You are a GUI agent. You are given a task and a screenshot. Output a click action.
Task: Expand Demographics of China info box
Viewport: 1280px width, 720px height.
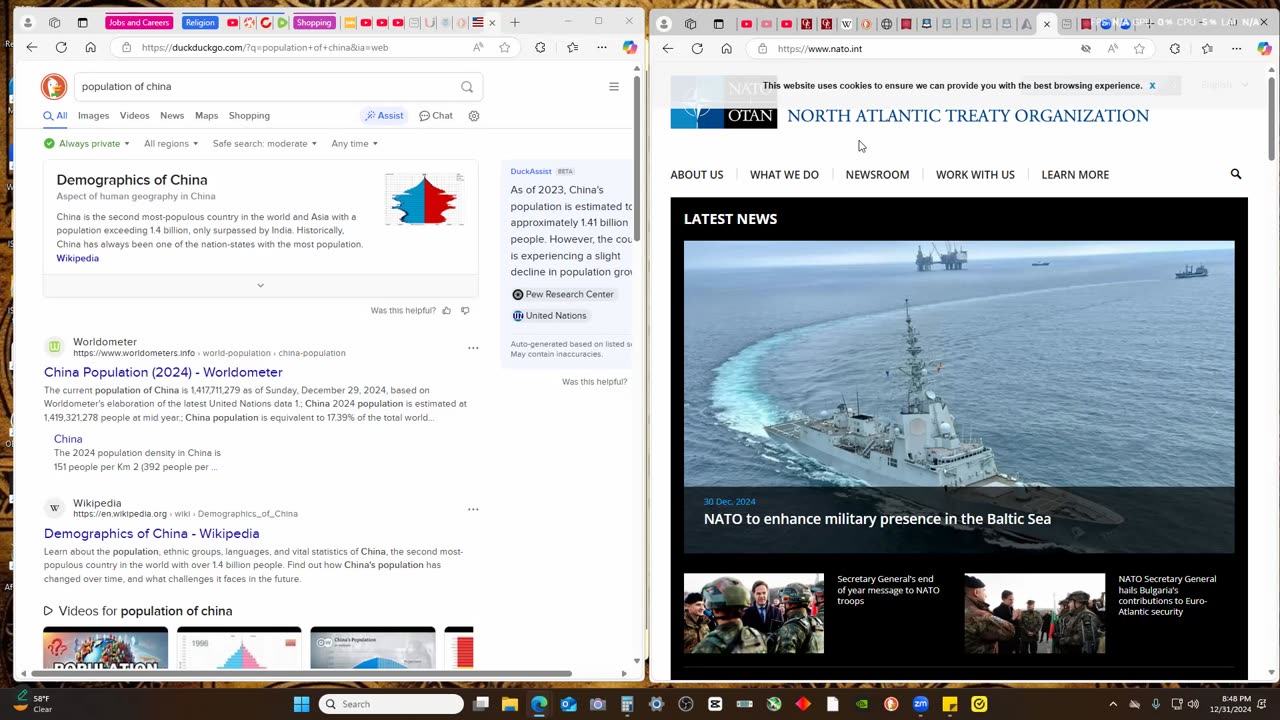[260, 285]
